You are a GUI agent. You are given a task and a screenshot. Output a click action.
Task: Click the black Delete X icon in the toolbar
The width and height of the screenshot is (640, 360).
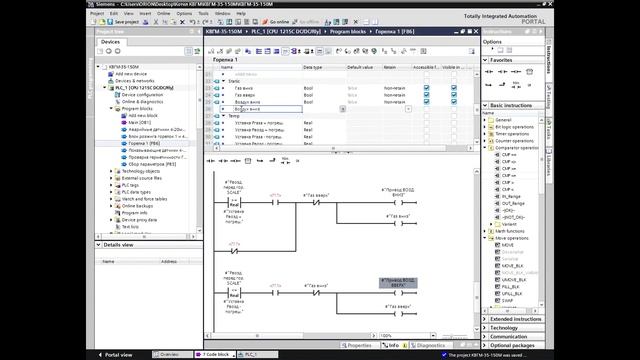[182, 22]
